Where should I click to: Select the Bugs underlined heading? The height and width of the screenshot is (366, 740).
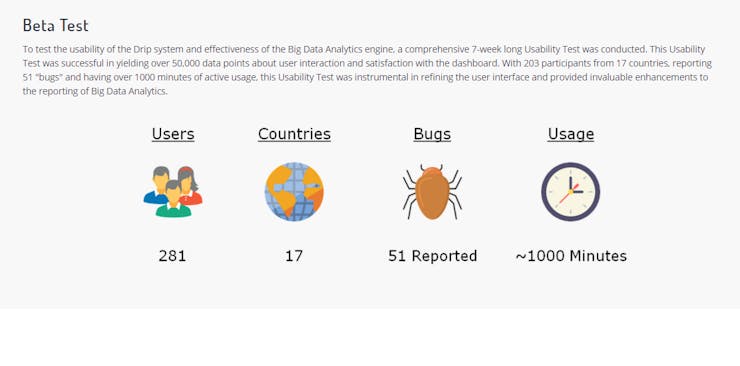click(432, 134)
